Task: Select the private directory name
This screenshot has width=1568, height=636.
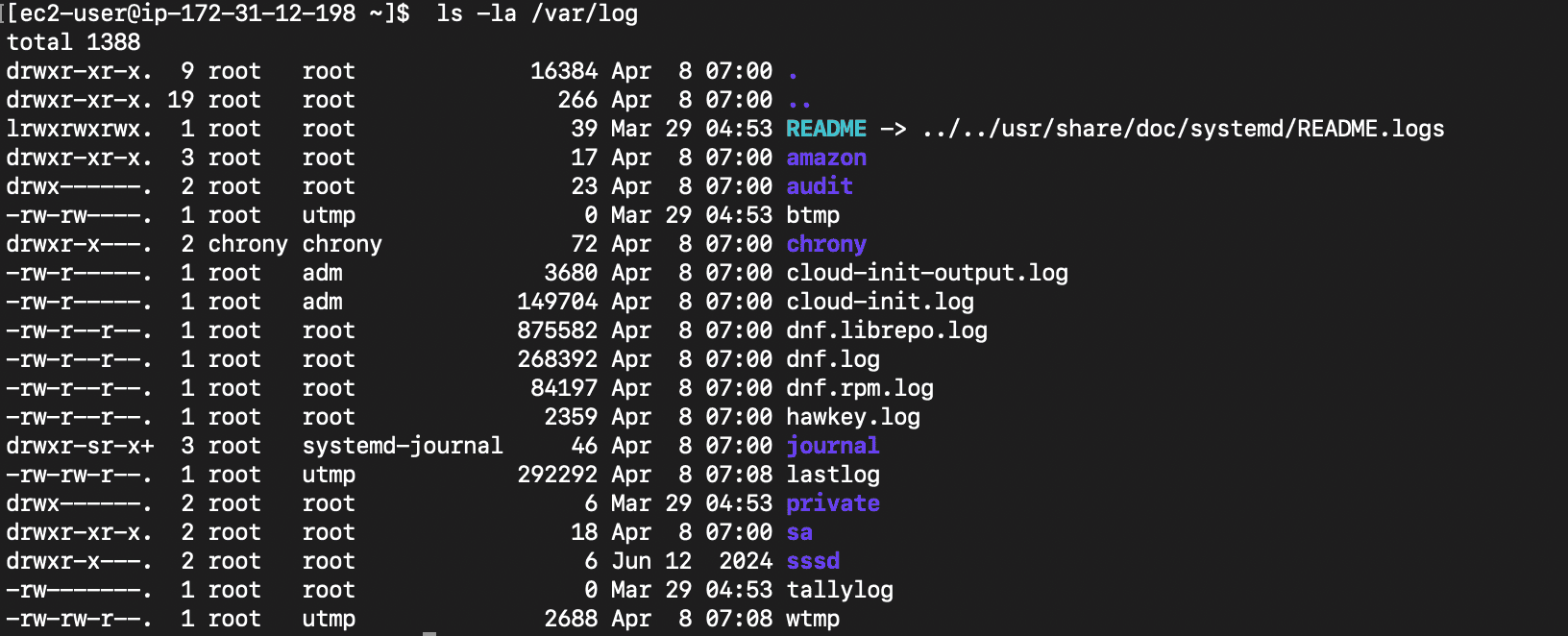Action: (x=832, y=503)
